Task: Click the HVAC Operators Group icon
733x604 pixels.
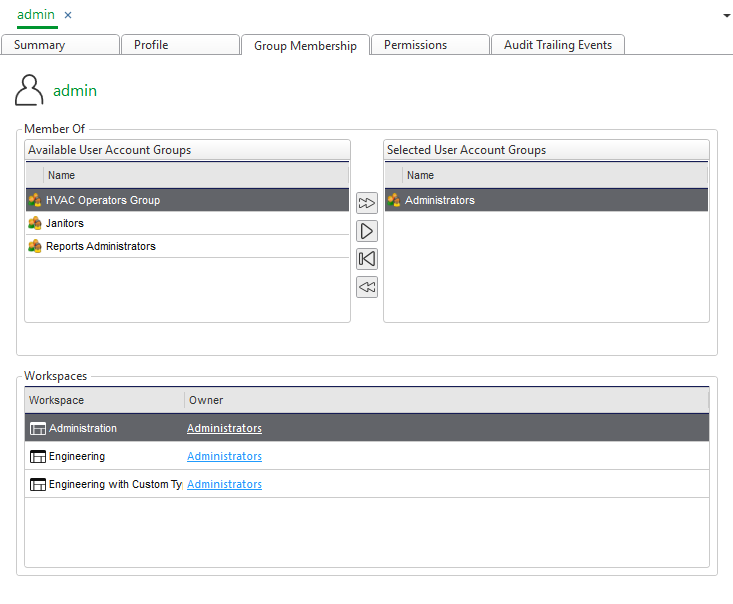Action: [35, 200]
